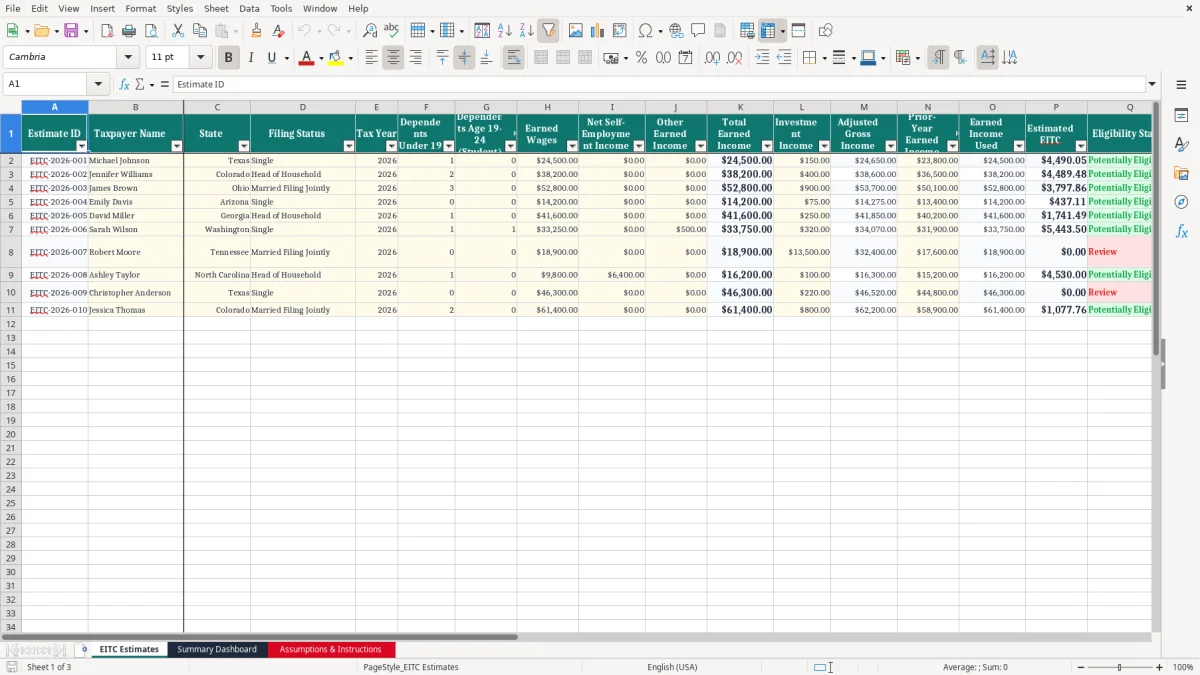
Task: Toggle Center Vertically alignment
Action: pyautogui.click(x=464, y=58)
